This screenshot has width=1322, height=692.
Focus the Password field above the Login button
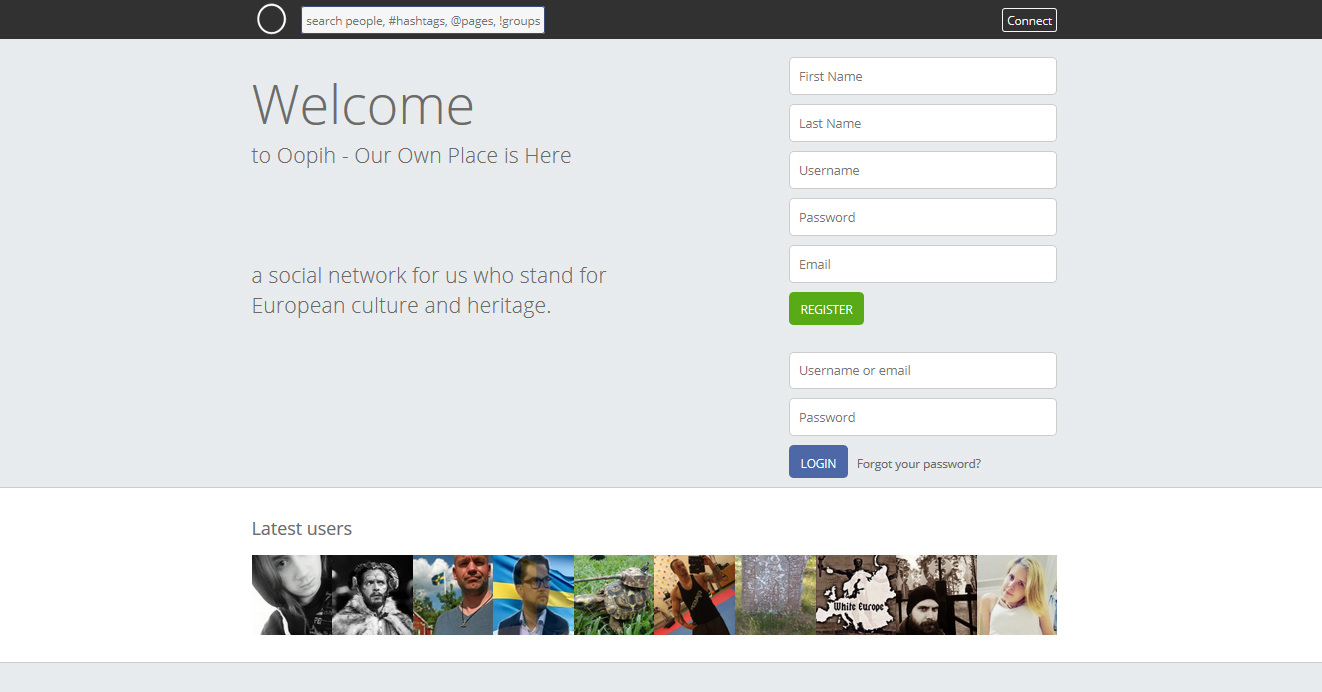pos(922,417)
